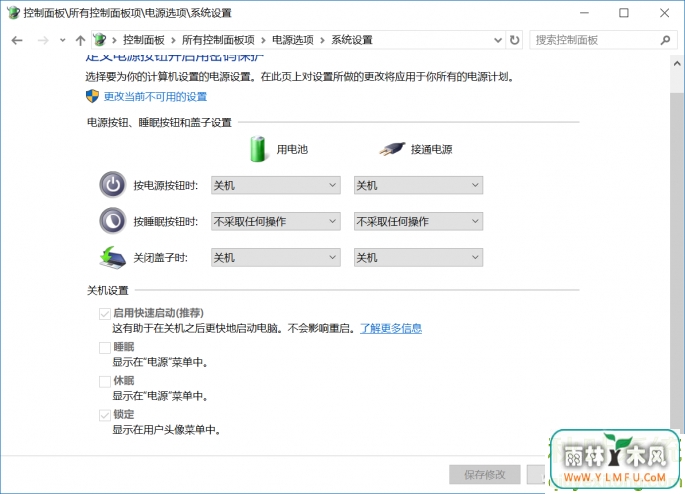
Task: Go up one level with the up arrow
Action: (x=80, y=41)
